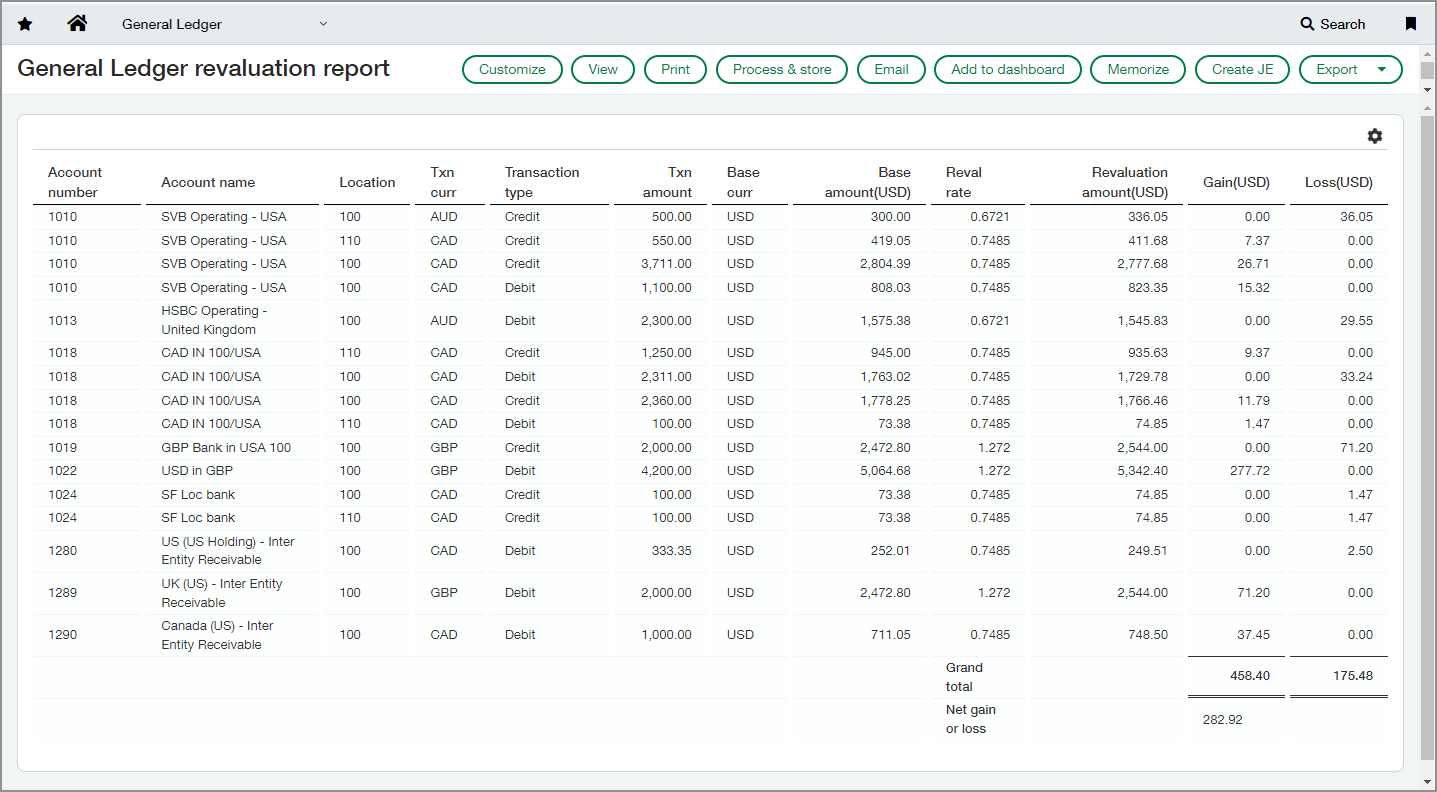Click the bookmark icon on the right
This screenshot has width=1437, height=792.
1410,23
